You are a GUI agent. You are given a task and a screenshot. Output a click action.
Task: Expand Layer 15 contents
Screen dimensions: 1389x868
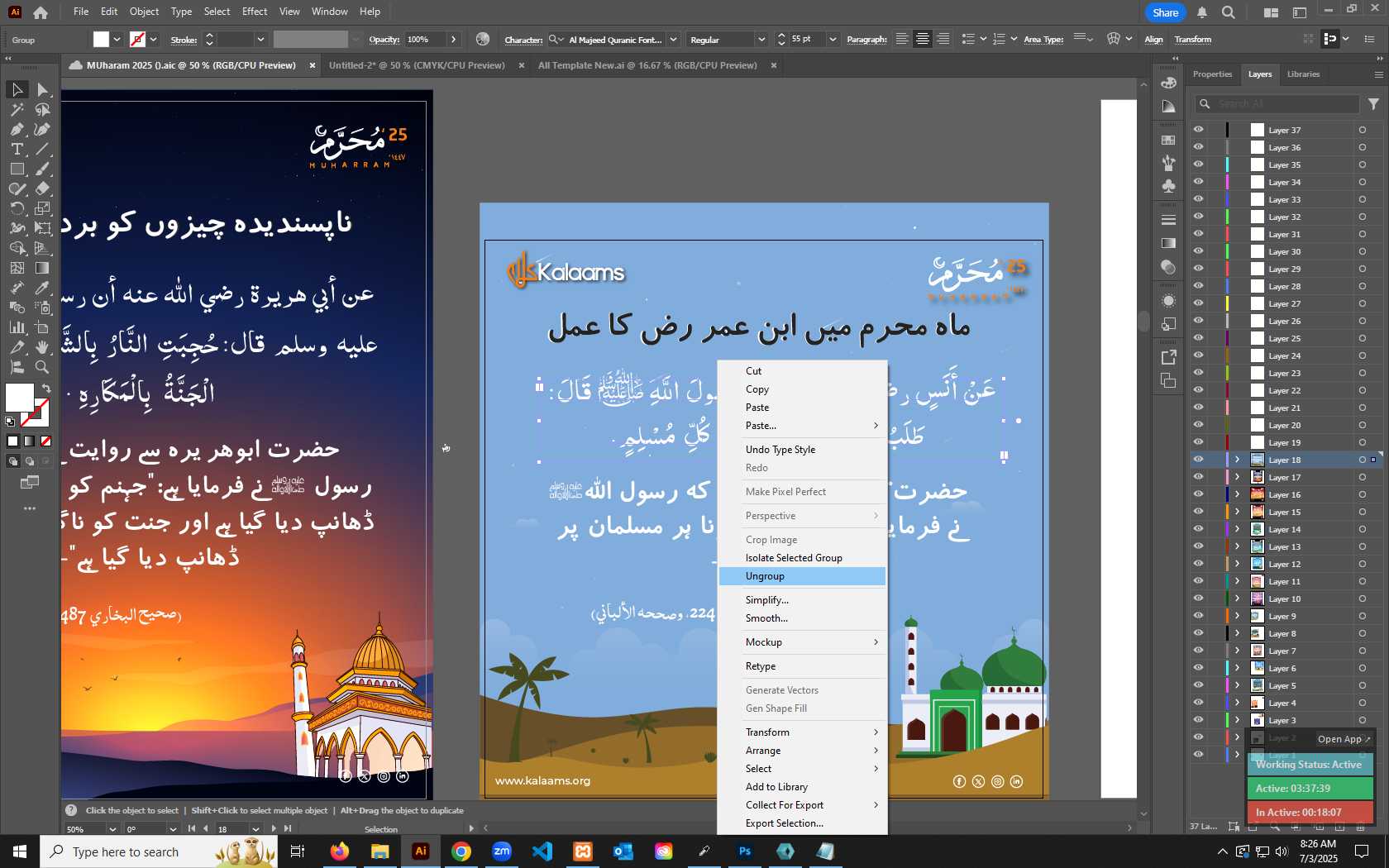coord(1238,512)
